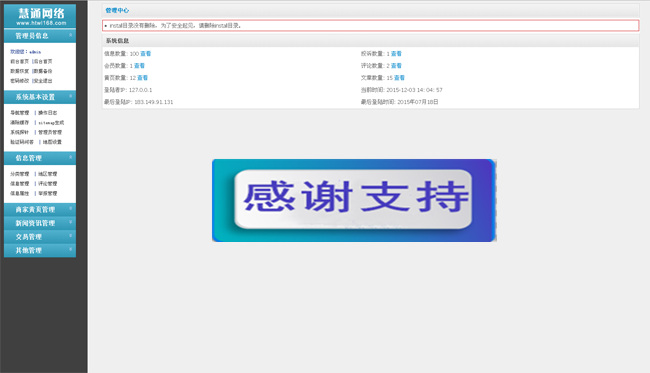Click the 感谢支持 banner image
This screenshot has width=650, height=373.
coord(354,200)
